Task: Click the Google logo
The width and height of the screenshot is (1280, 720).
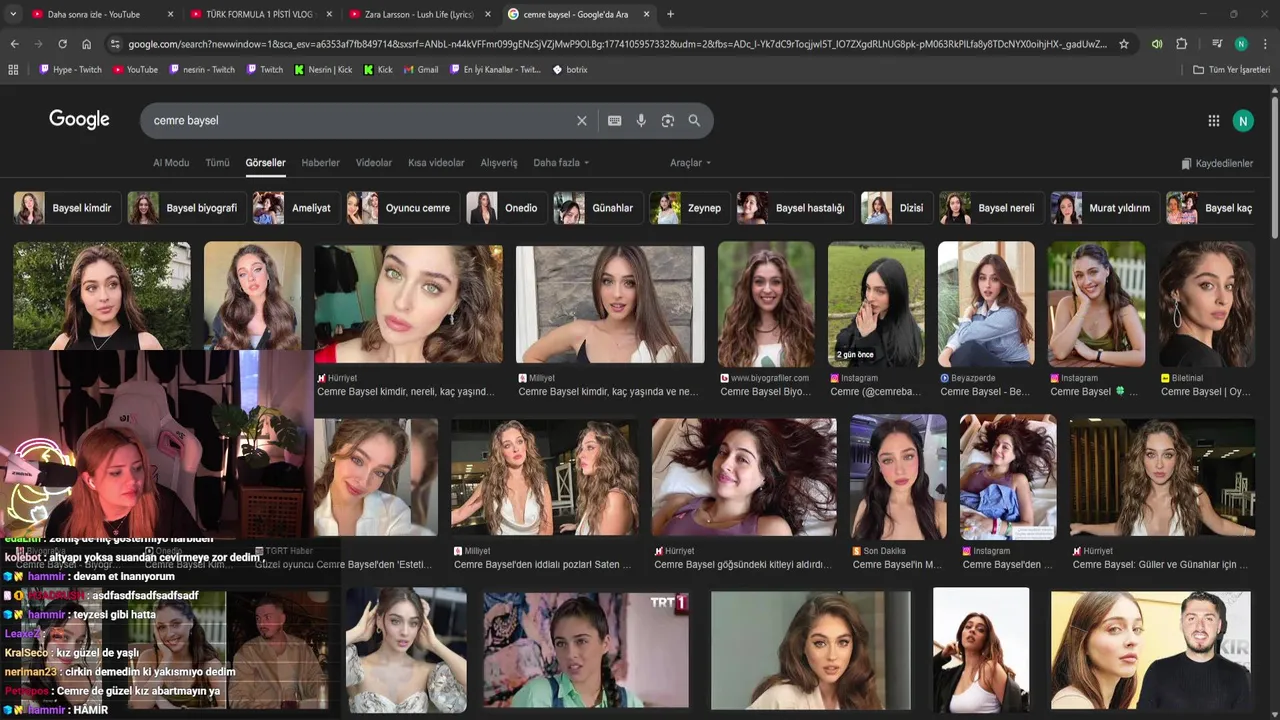Action: click(79, 120)
